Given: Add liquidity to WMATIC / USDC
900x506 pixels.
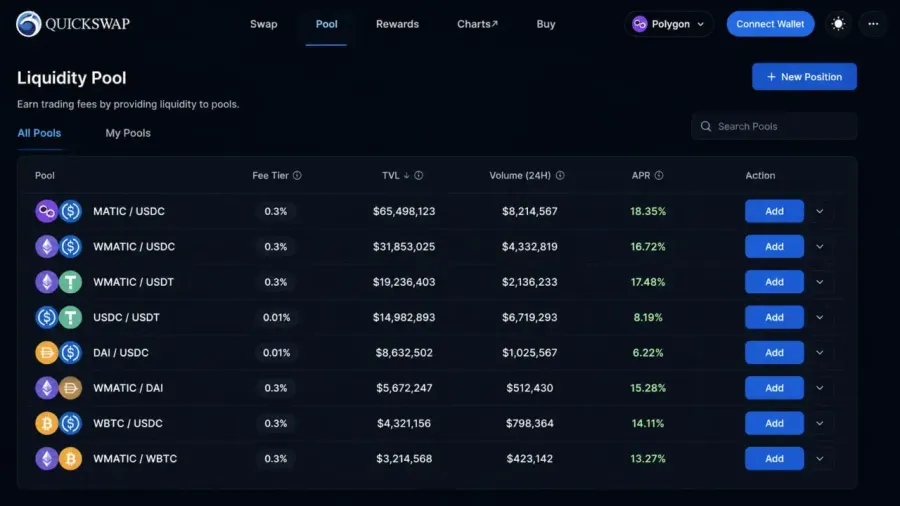Looking at the screenshot, I should click(x=774, y=247).
